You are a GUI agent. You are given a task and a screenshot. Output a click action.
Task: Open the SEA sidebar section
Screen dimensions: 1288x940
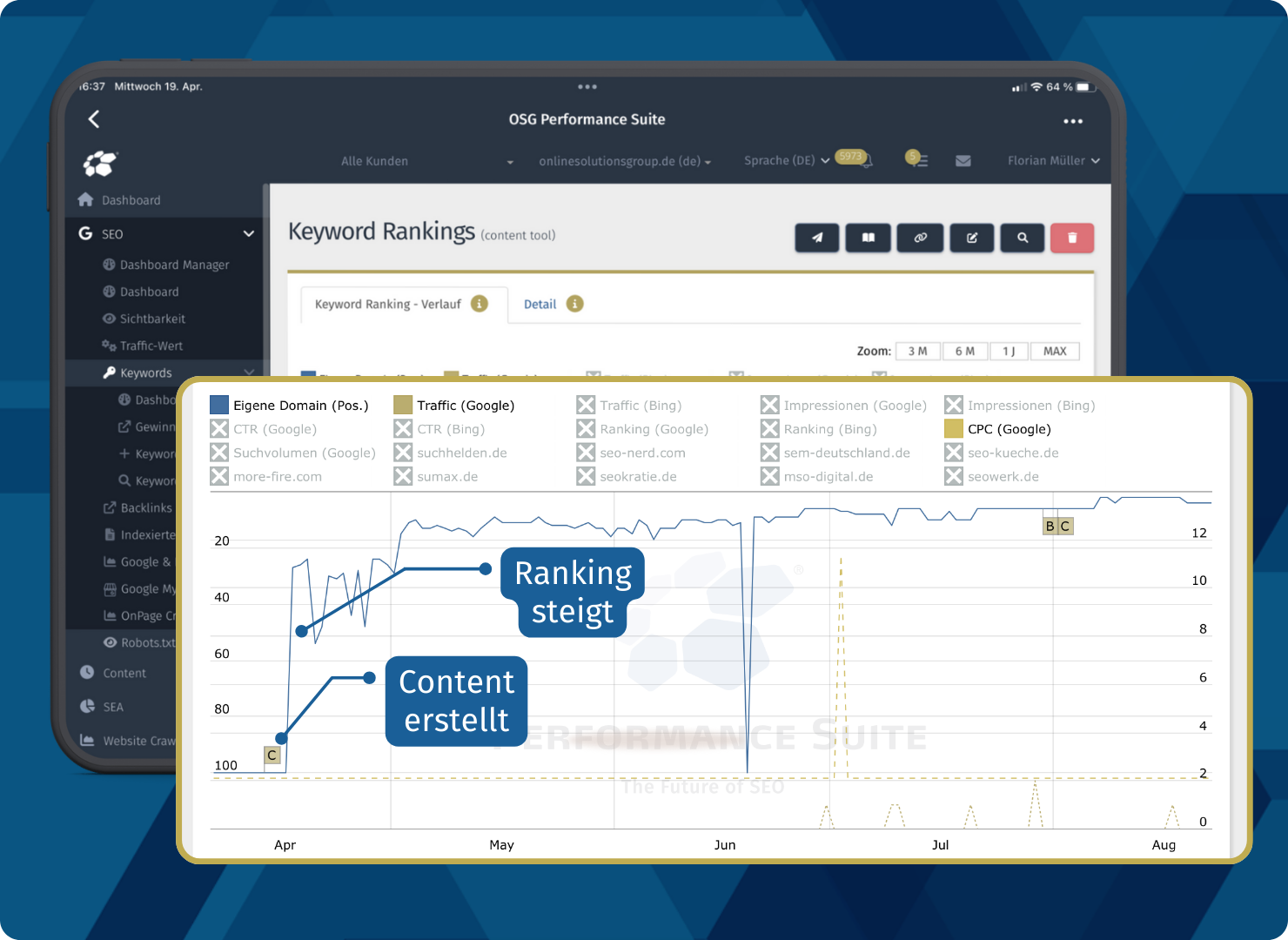[113, 707]
